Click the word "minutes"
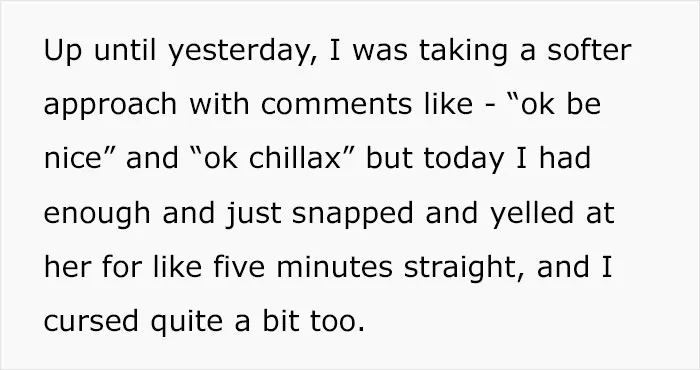This screenshot has width=700, height=370. pyautogui.click(x=334, y=267)
